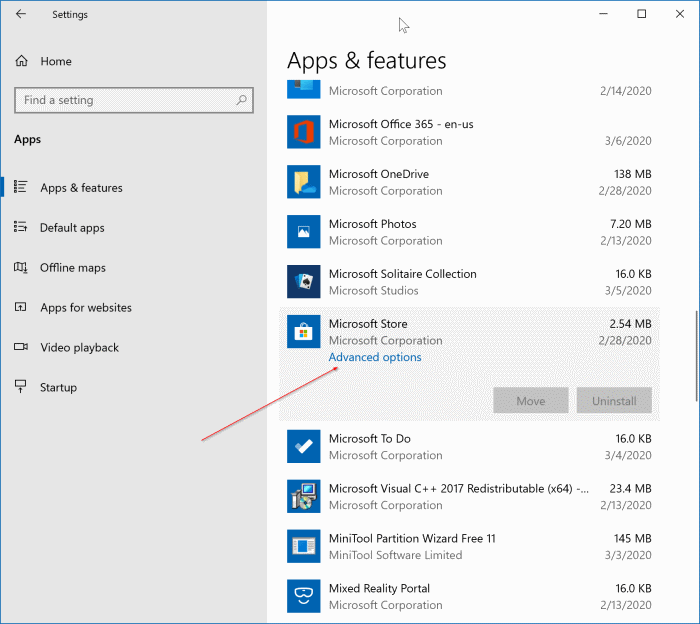Click the 2.54 MB size value

coord(630,324)
